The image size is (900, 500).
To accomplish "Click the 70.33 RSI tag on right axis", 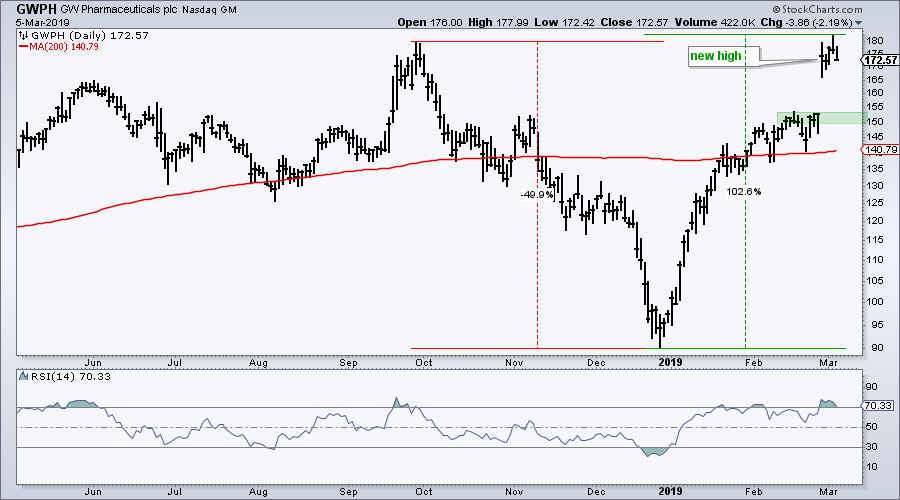I will [878, 405].
